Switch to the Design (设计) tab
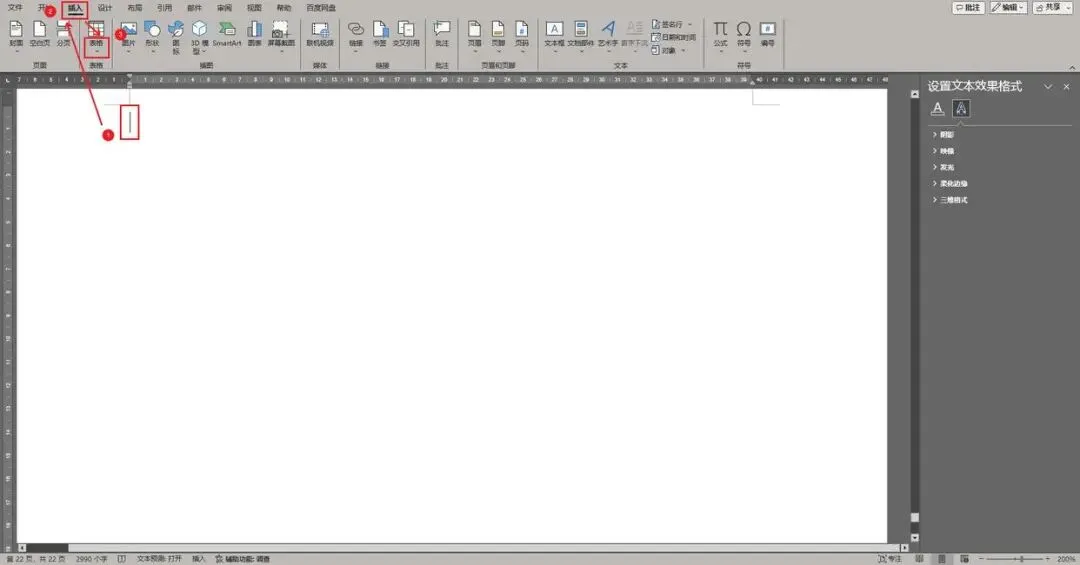The image size is (1080, 565). [105, 8]
